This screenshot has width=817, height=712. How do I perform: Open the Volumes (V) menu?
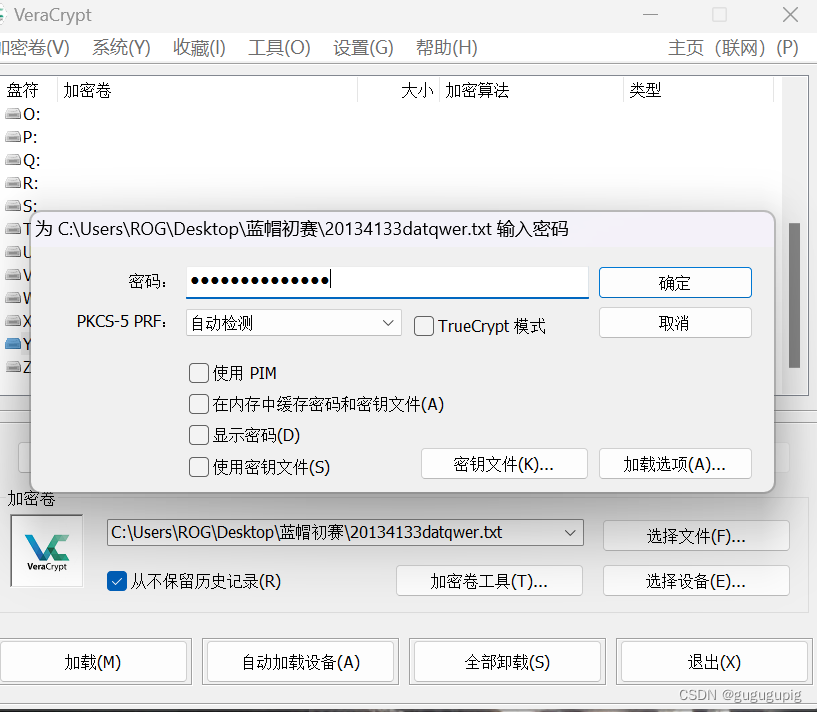coord(34,48)
